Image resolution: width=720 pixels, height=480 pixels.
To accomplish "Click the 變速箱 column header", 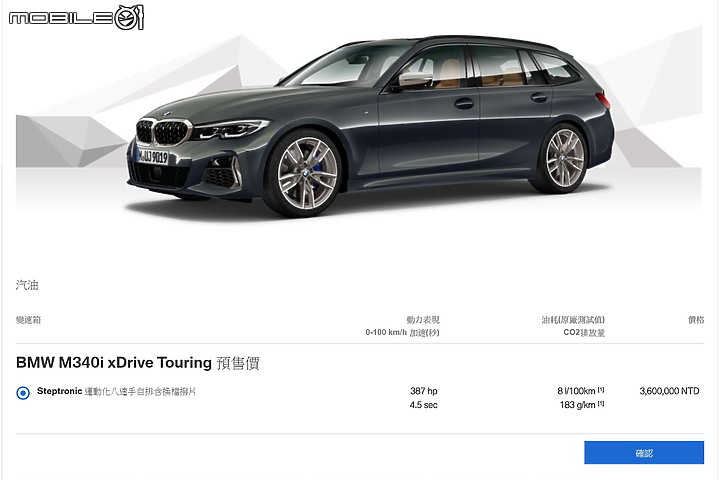I will (x=28, y=320).
